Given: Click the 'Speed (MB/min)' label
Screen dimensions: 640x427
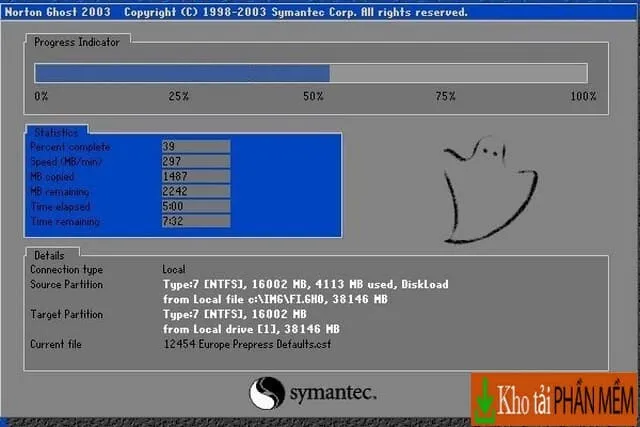Looking at the screenshot, I should (66, 162).
